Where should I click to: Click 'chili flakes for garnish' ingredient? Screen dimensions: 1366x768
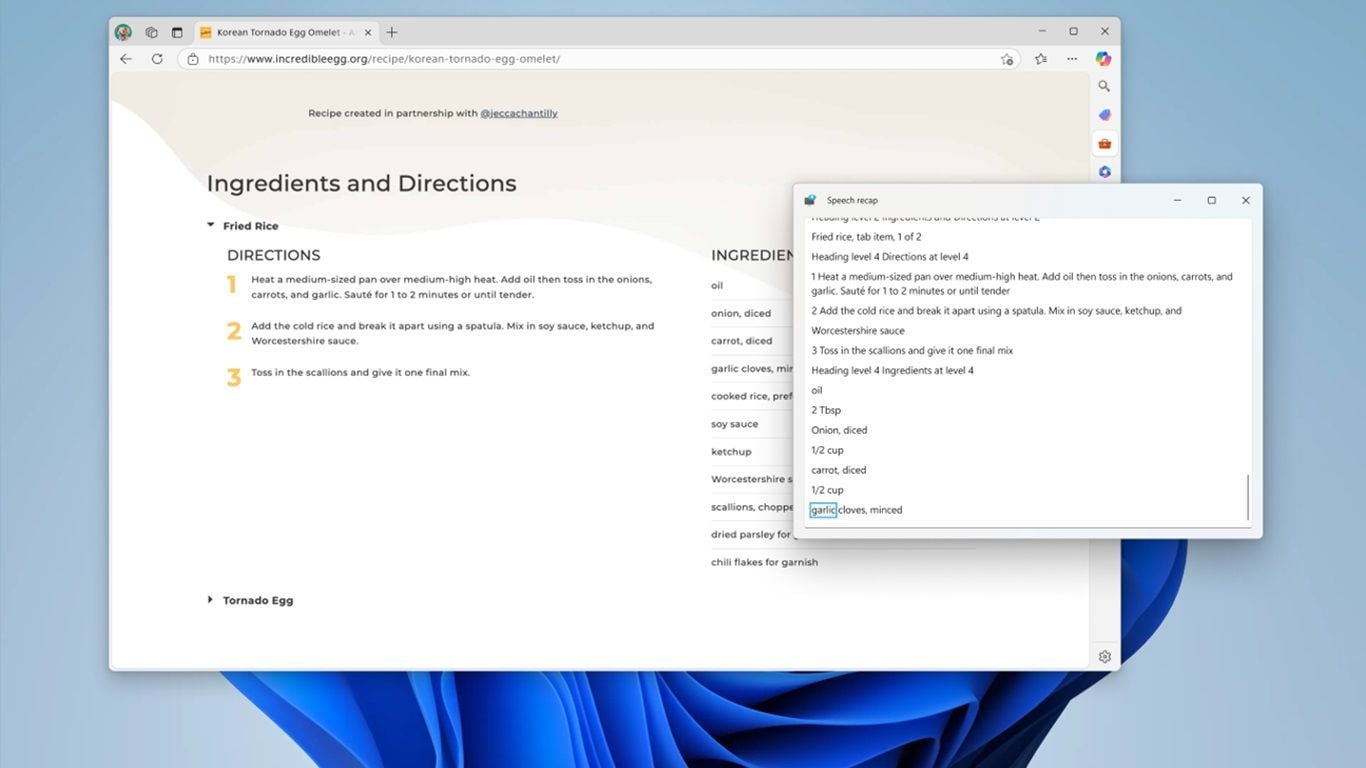(764, 562)
